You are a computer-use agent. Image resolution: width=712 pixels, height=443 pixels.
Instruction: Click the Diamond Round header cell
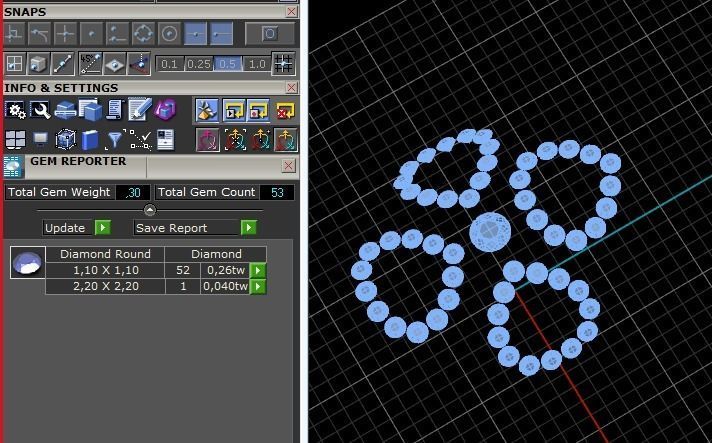(105, 254)
